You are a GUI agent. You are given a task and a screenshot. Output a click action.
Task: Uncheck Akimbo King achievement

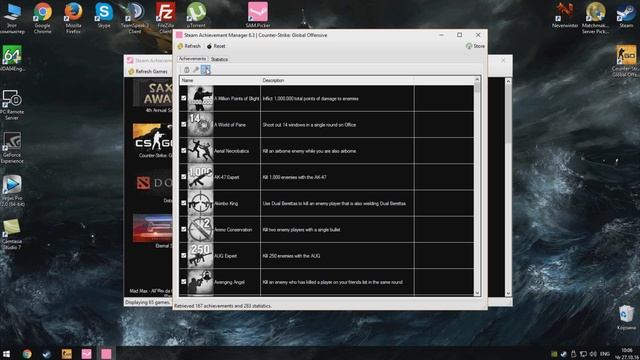(x=184, y=203)
